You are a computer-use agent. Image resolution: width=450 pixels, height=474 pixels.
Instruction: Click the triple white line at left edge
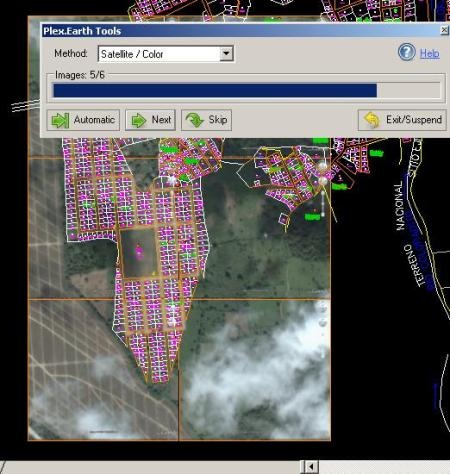[x=25, y=105]
